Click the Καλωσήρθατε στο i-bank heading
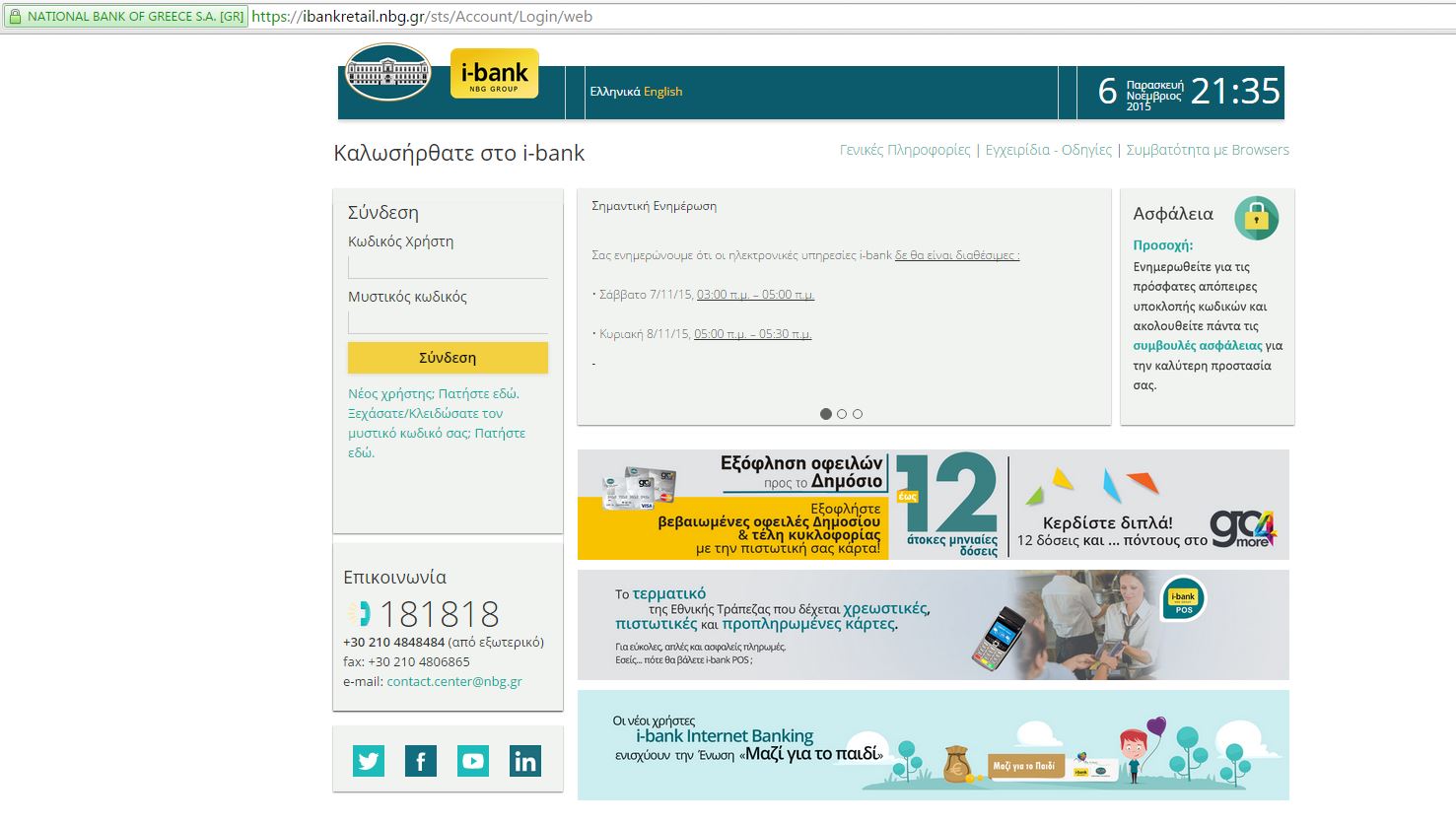This screenshot has width=1456, height=825. (459, 153)
